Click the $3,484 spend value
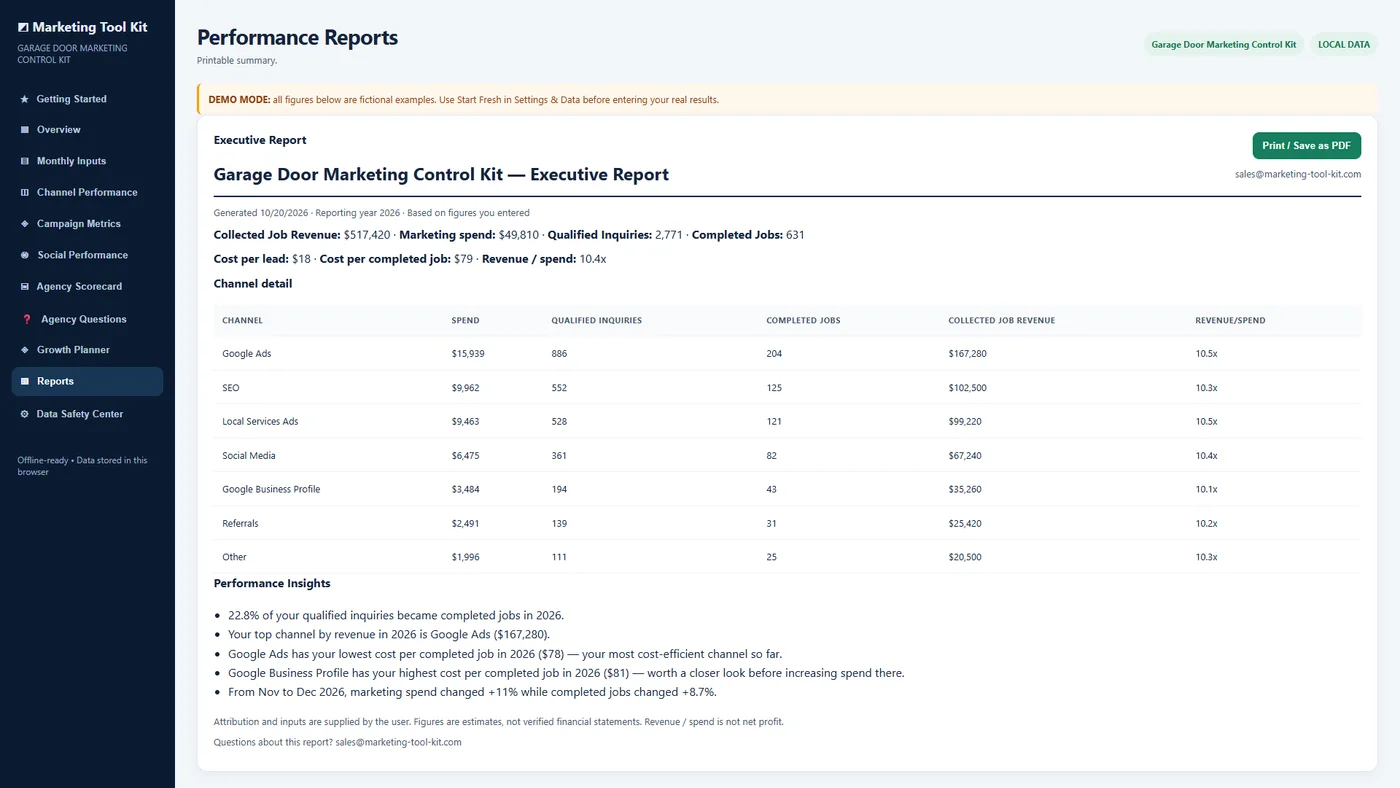The width and height of the screenshot is (1400, 788). tap(465, 490)
